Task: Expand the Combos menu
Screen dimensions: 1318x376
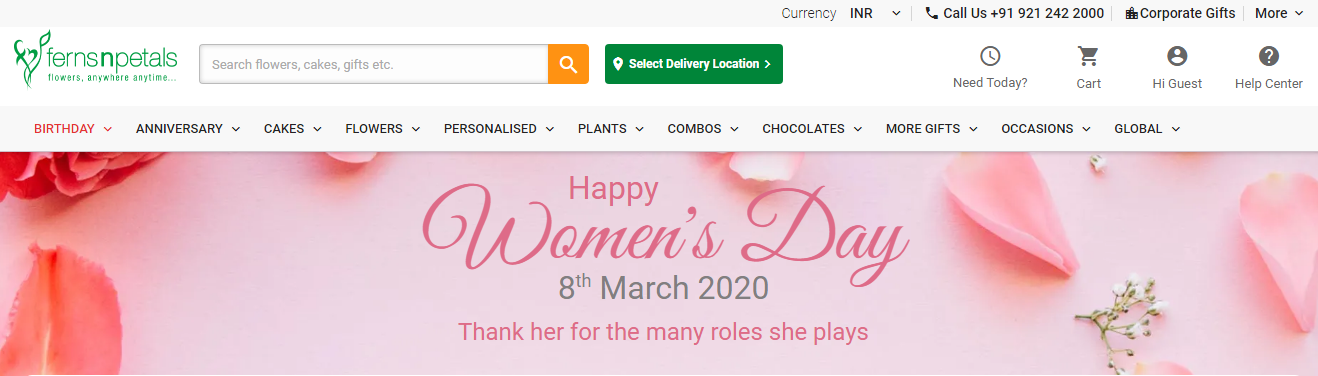Action: (x=703, y=129)
